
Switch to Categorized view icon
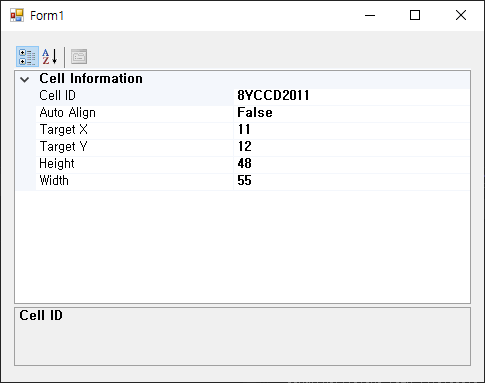[x=27, y=57]
